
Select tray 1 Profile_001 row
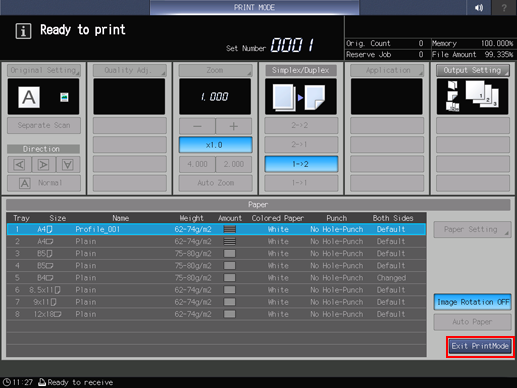click(216, 229)
